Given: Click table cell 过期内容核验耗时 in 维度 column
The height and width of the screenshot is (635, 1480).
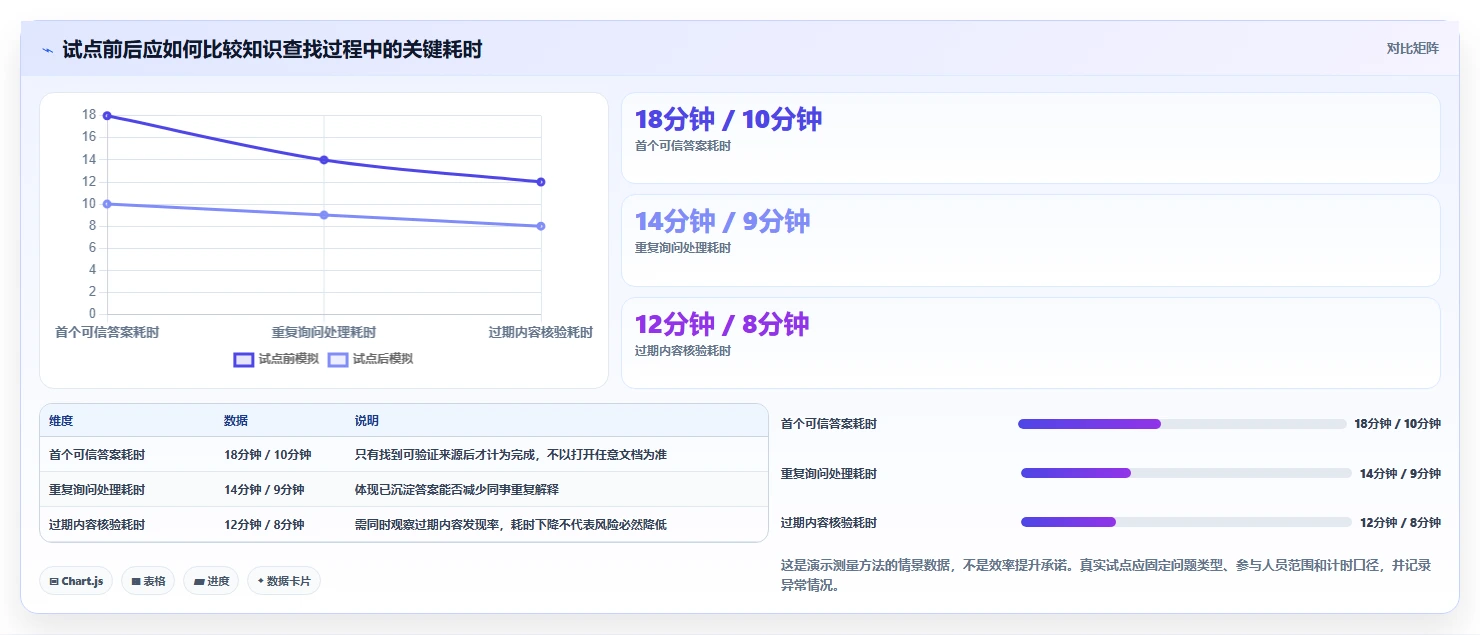Looking at the screenshot, I should click(x=97, y=525).
